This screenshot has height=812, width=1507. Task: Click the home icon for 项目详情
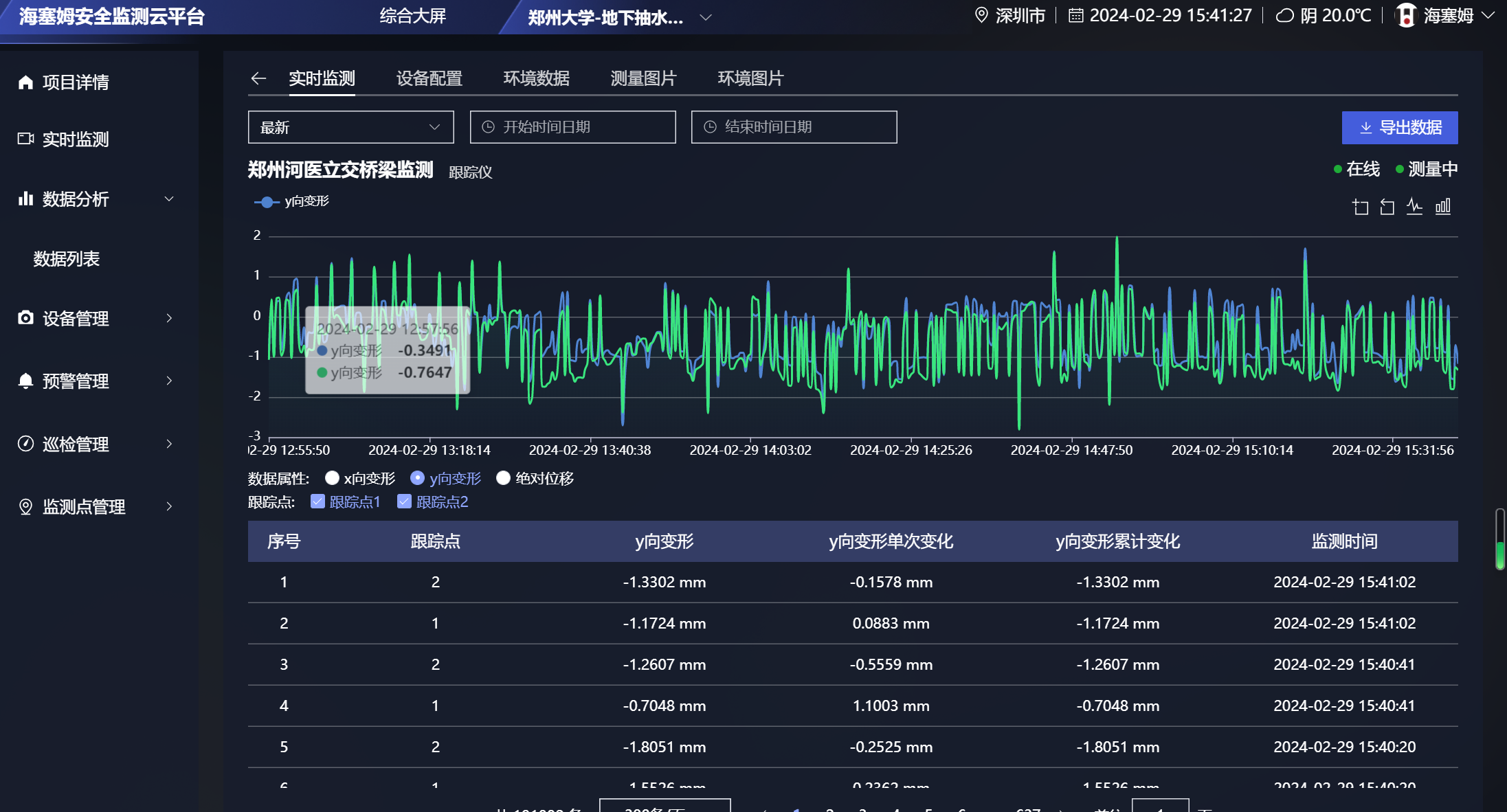click(25, 82)
